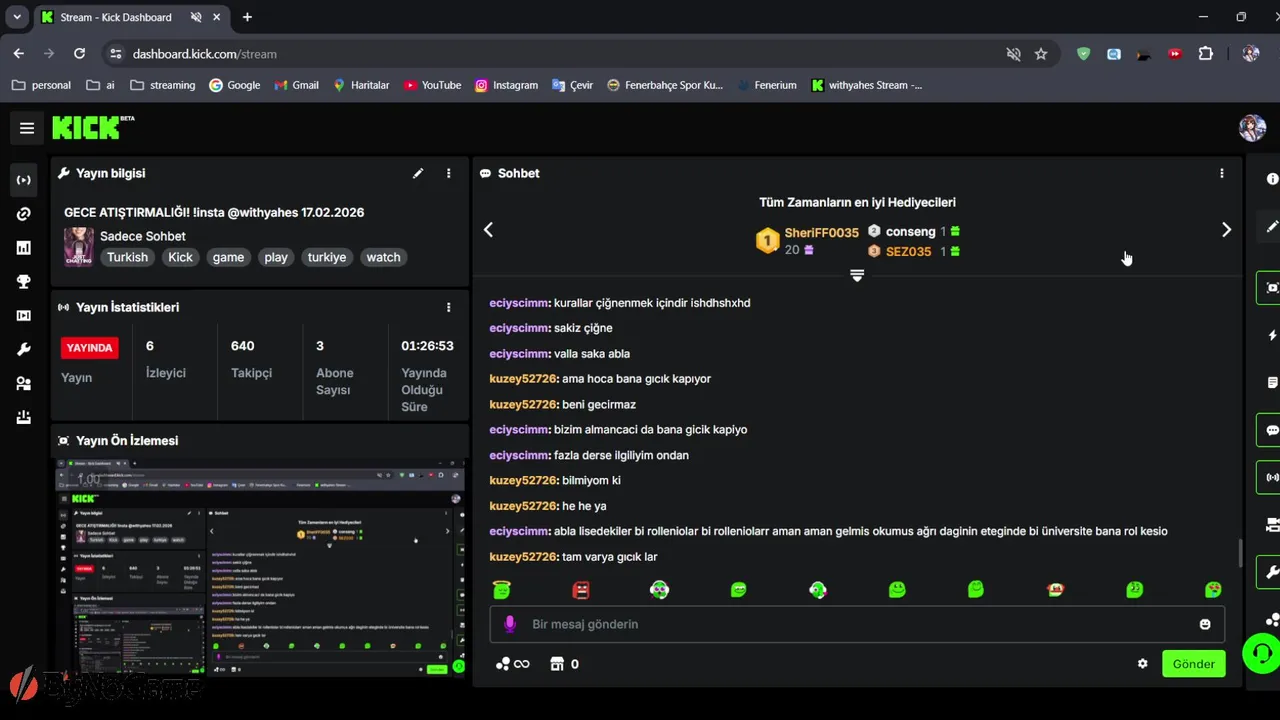Click conseng gifter name
This screenshot has width=1280, height=720.
pos(910,232)
